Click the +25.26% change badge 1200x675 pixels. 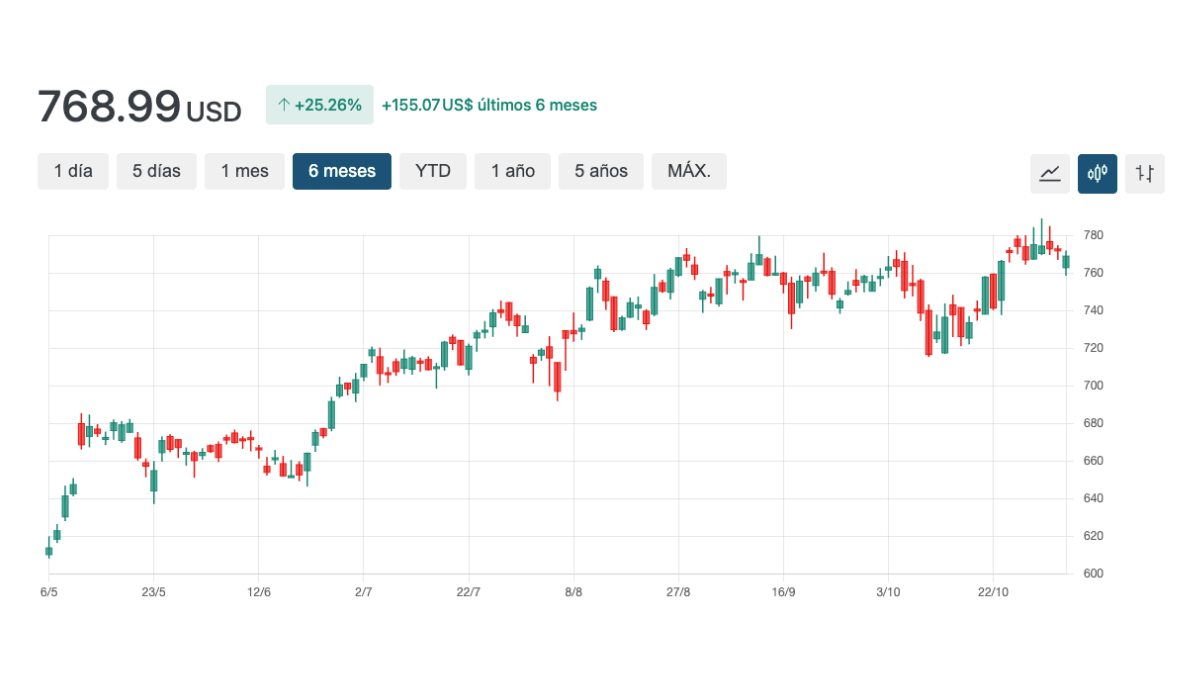(x=320, y=105)
